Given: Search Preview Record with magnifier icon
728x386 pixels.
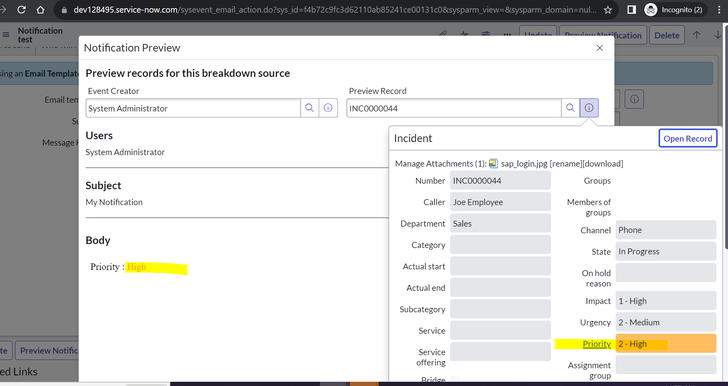Looking at the screenshot, I should coord(570,108).
